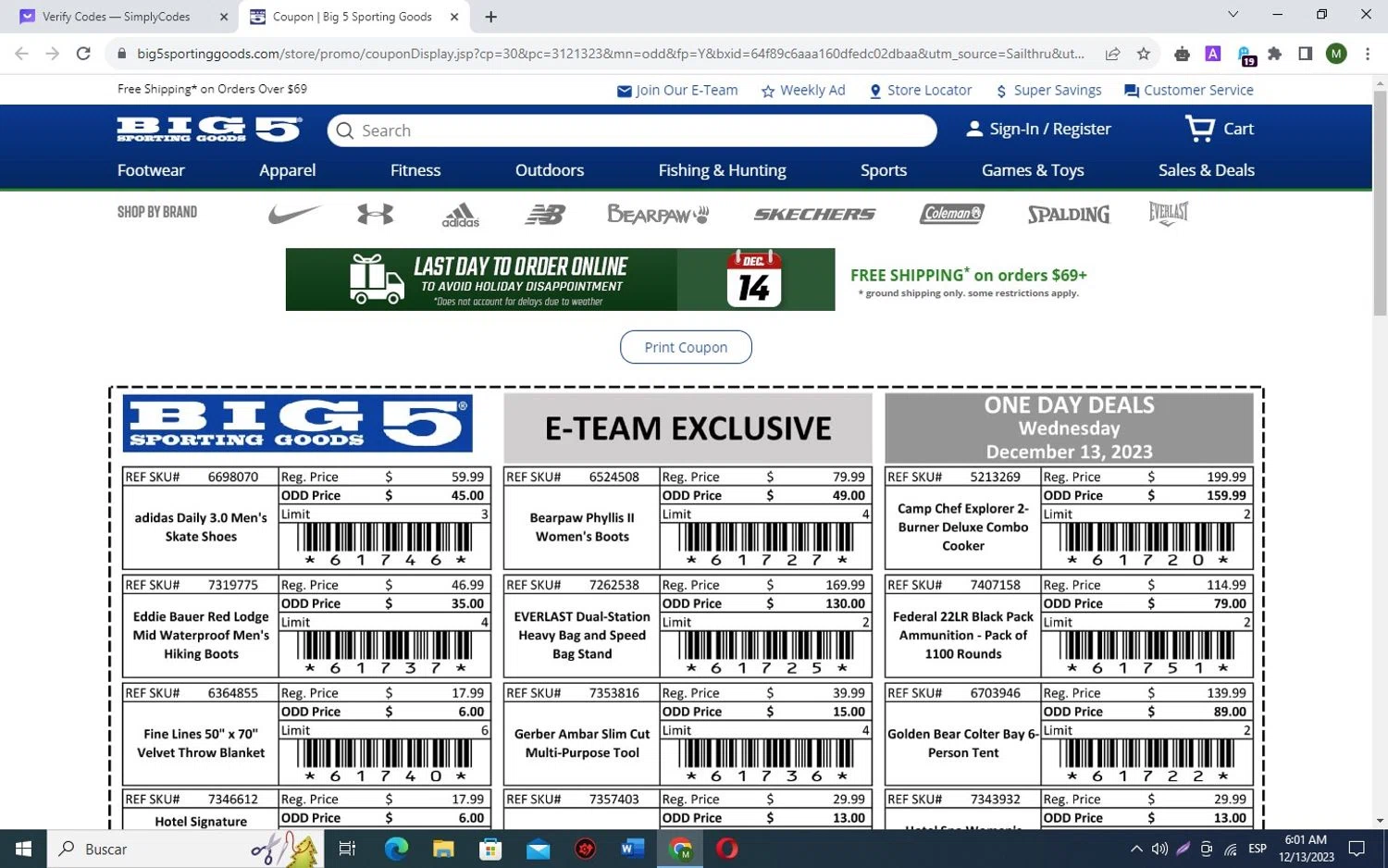Share this page using the share icon
The height and width of the screenshot is (868, 1388).
coord(1112,54)
